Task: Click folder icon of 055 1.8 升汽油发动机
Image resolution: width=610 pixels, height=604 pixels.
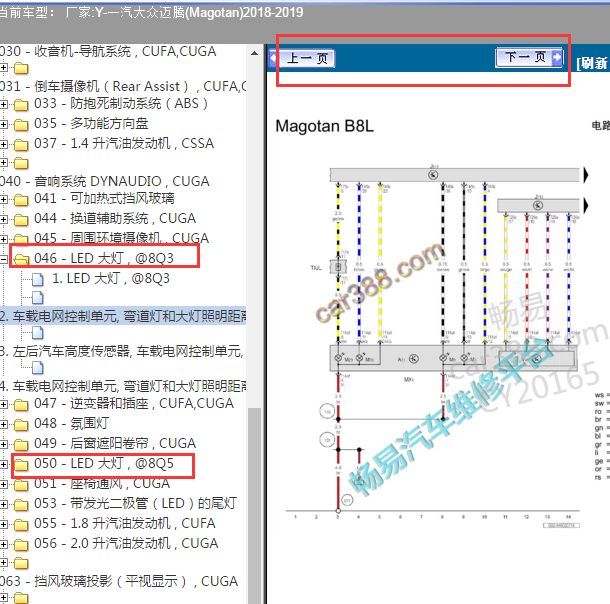Action: point(21,525)
